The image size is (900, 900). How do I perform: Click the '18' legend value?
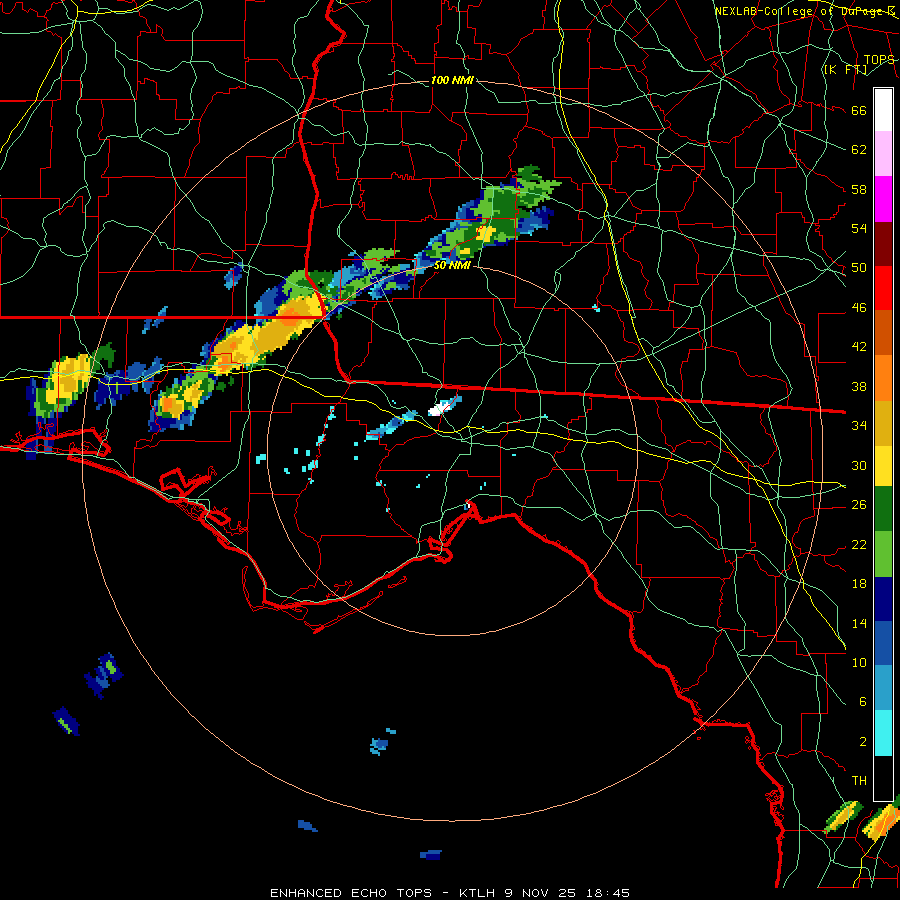pos(859,584)
